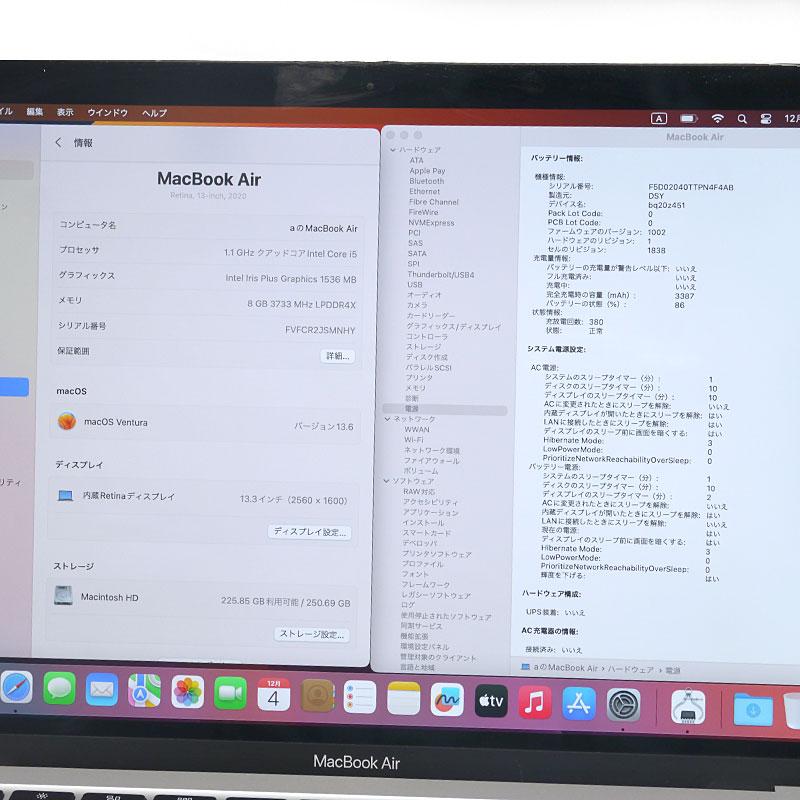Viewport: 800px width, 800px height.
Task: Select Thunderbolt/USB4 in hardware list
Action: (x=441, y=274)
